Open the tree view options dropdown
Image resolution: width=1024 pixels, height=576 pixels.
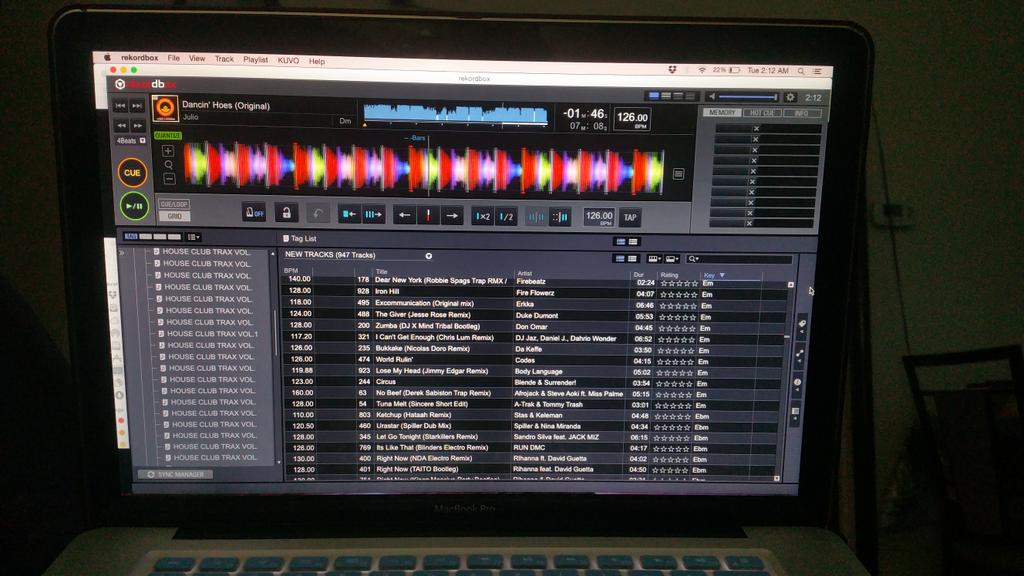tap(193, 237)
